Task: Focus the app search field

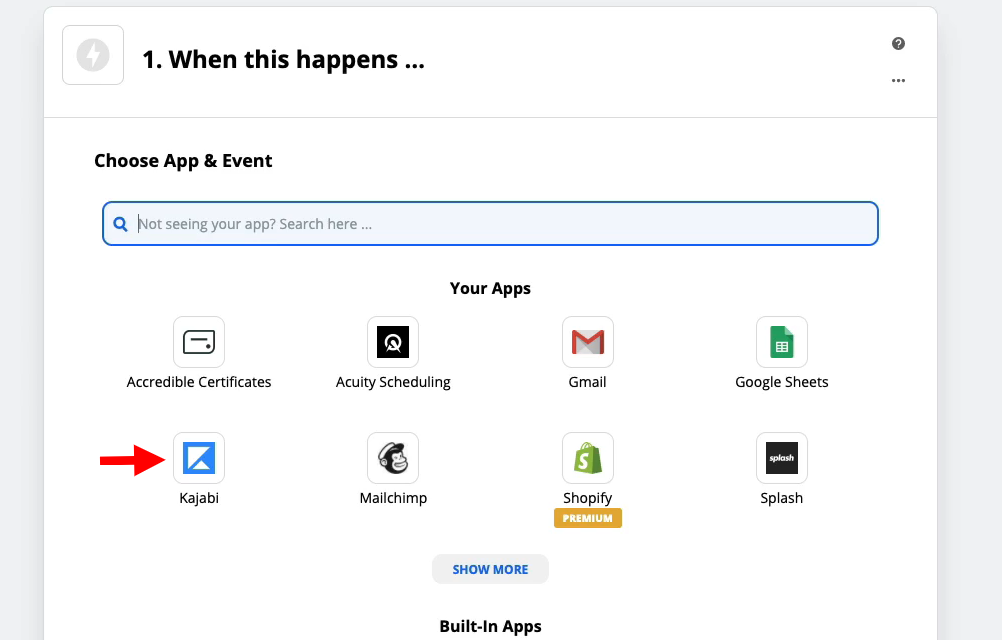Action: (490, 224)
